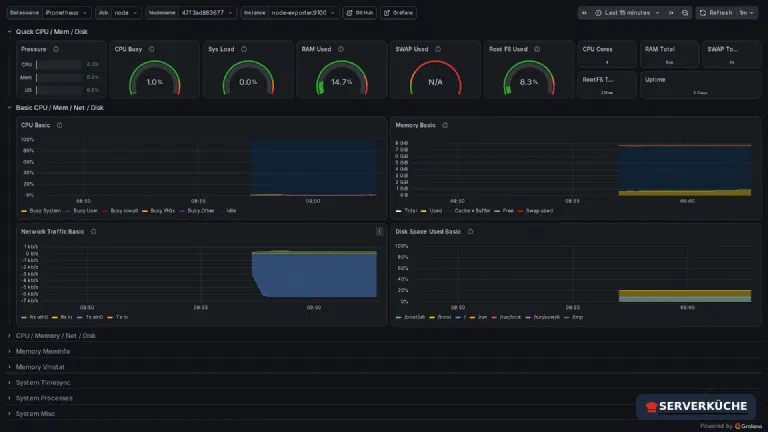Expand the Memory Meminfo row
The image size is (768, 432).
coord(43,352)
